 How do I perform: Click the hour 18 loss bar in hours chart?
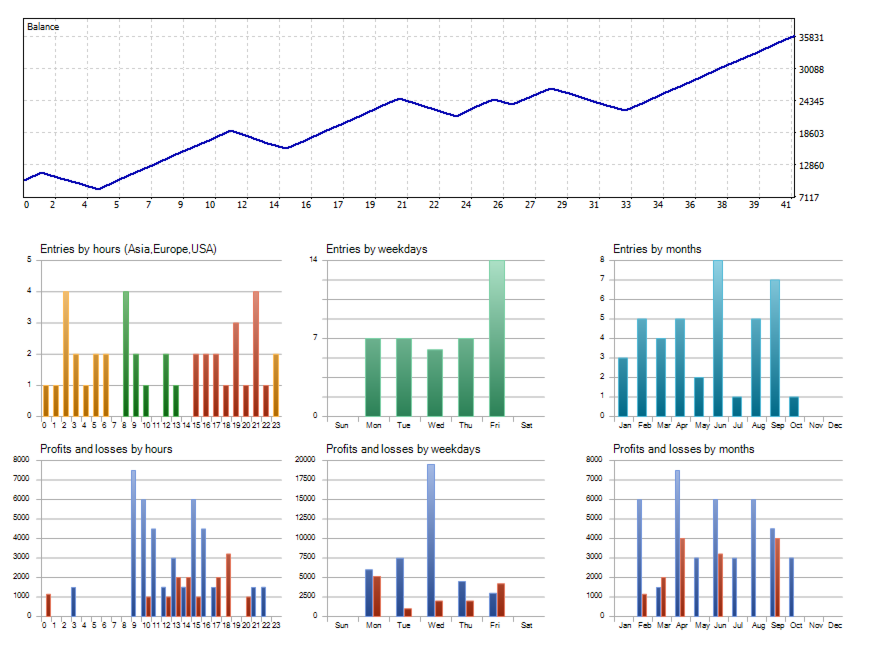click(x=228, y=585)
